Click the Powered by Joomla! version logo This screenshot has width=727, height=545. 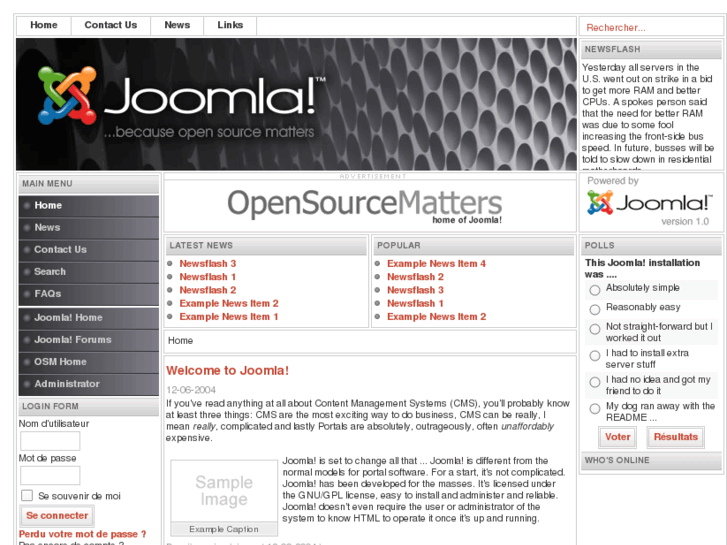coord(649,203)
